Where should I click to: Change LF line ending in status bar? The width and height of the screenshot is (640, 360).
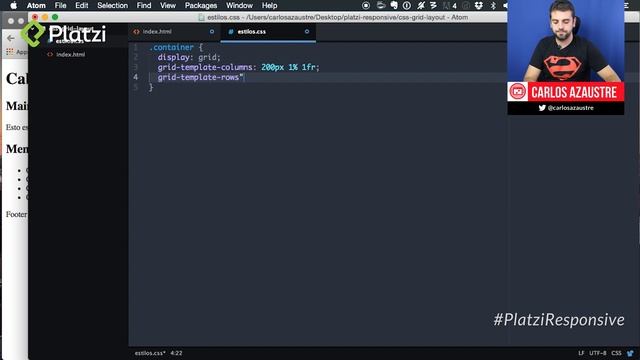coord(581,353)
